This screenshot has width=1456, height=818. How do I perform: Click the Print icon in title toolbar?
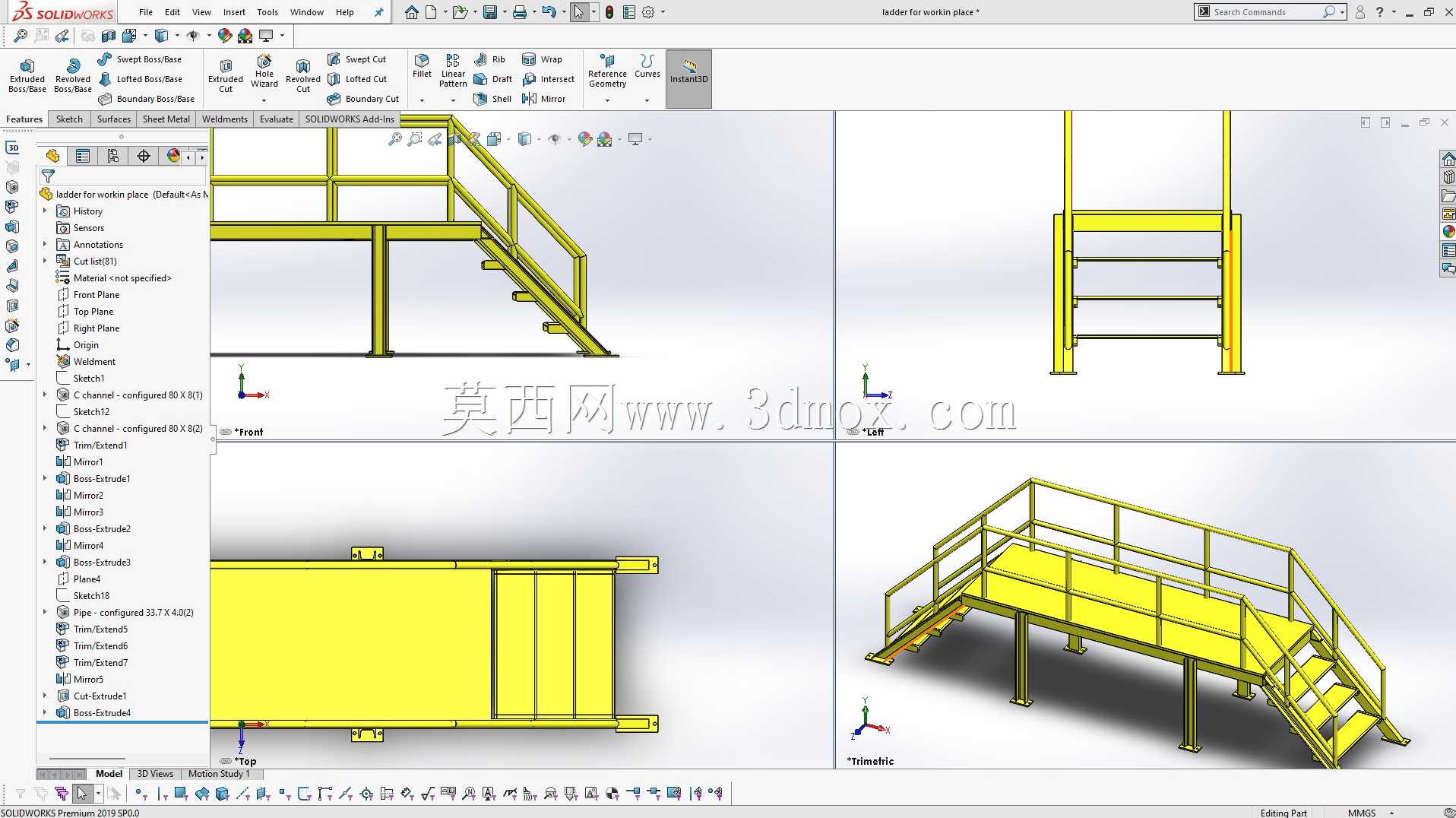(520, 12)
